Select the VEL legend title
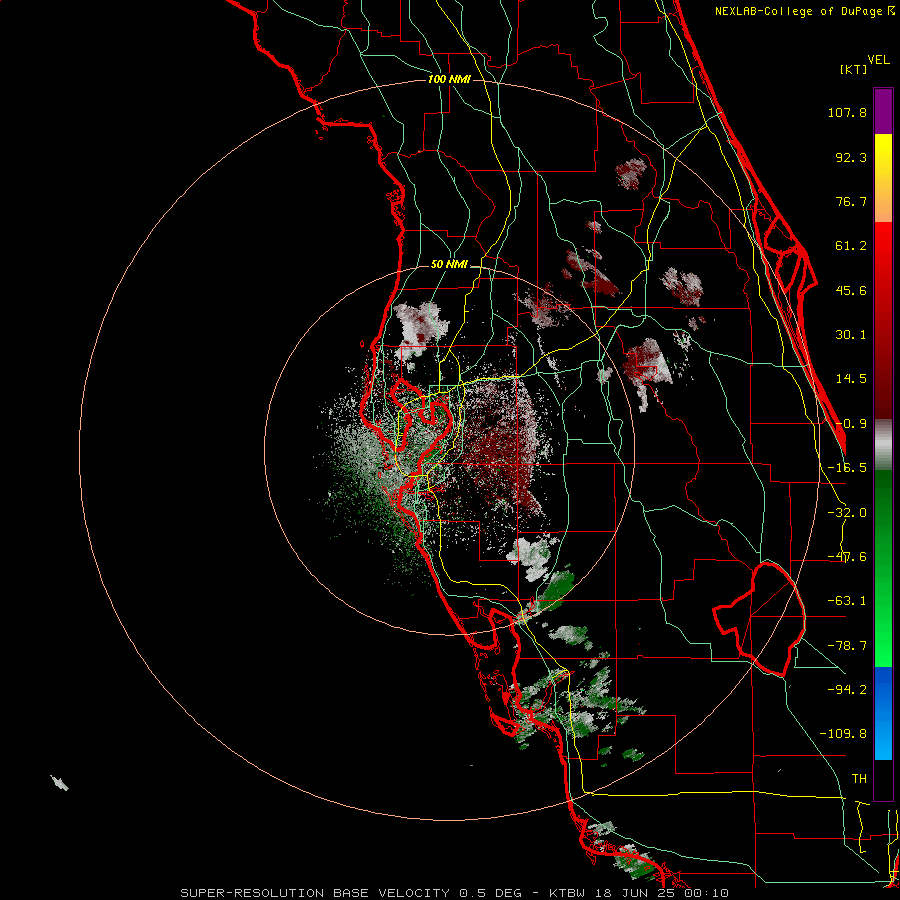Viewport: 900px width, 900px height. [878, 60]
